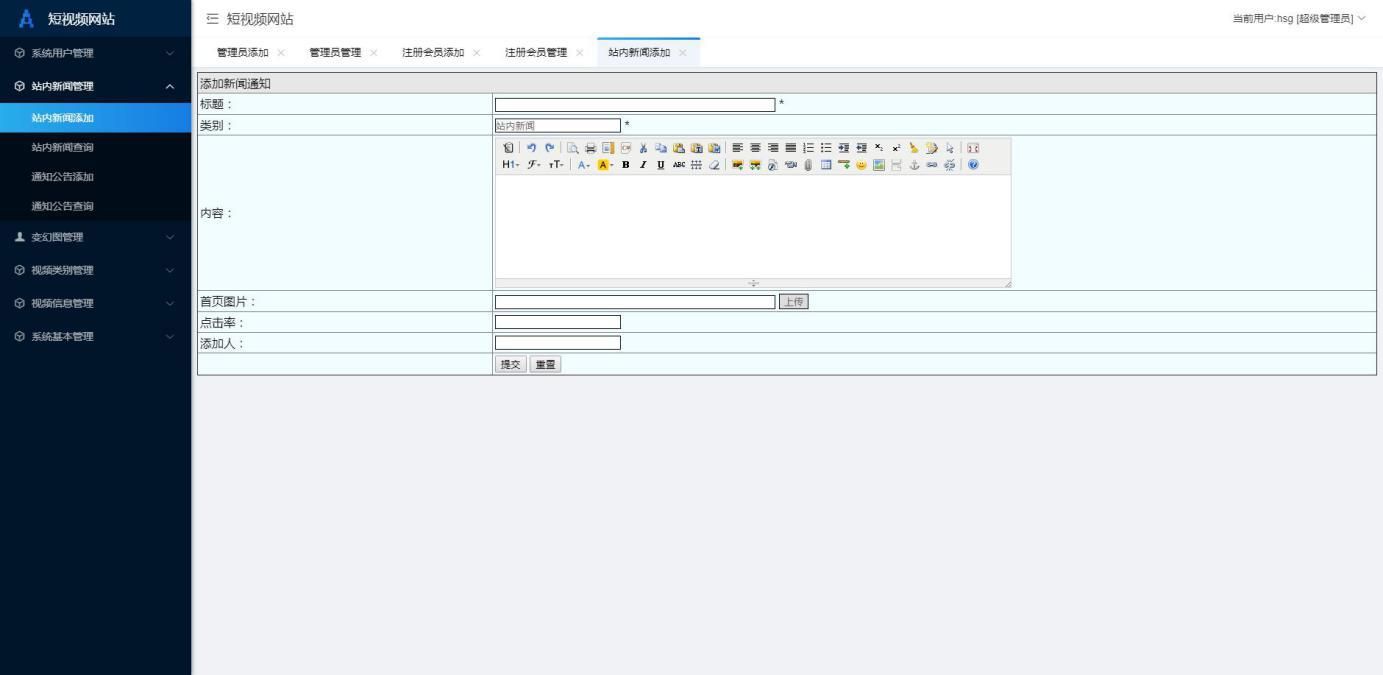Image resolution: width=1383 pixels, height=675 pixels.
Task: Insert a template via editor toolbar
Action: pos(607,148)
